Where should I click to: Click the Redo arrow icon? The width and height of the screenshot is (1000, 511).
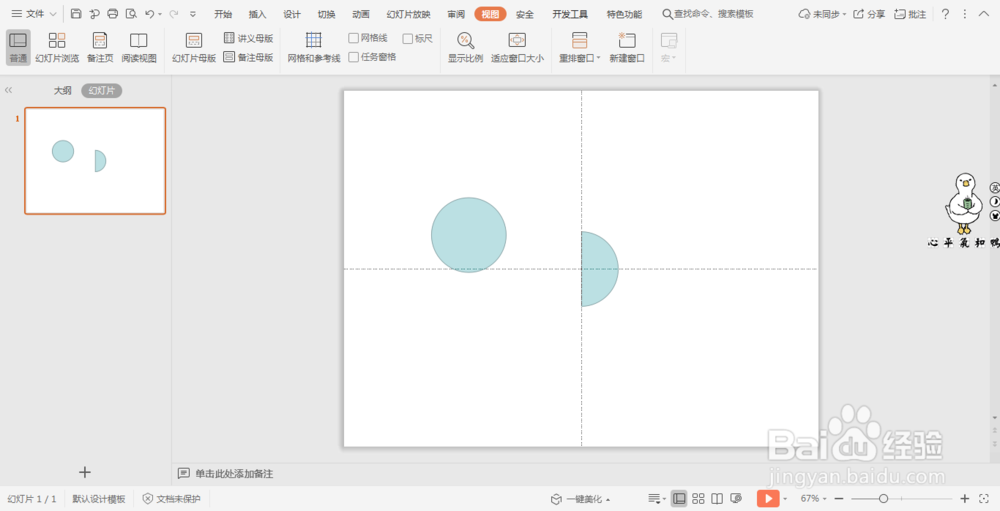(173, 13)
